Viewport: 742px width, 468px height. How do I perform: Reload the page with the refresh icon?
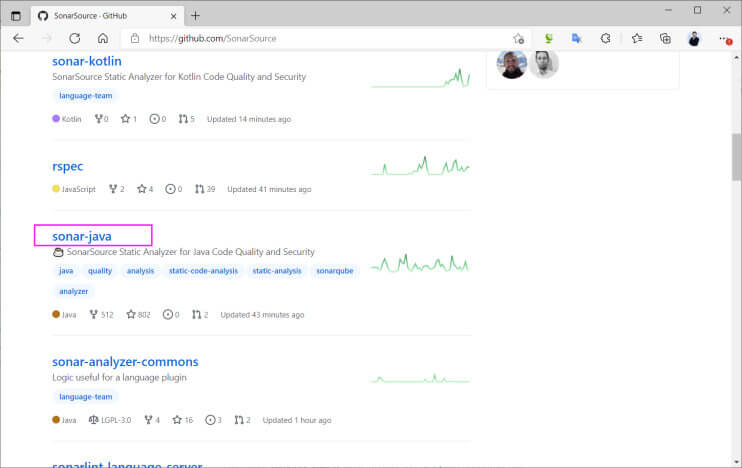[x=75, y=38]
